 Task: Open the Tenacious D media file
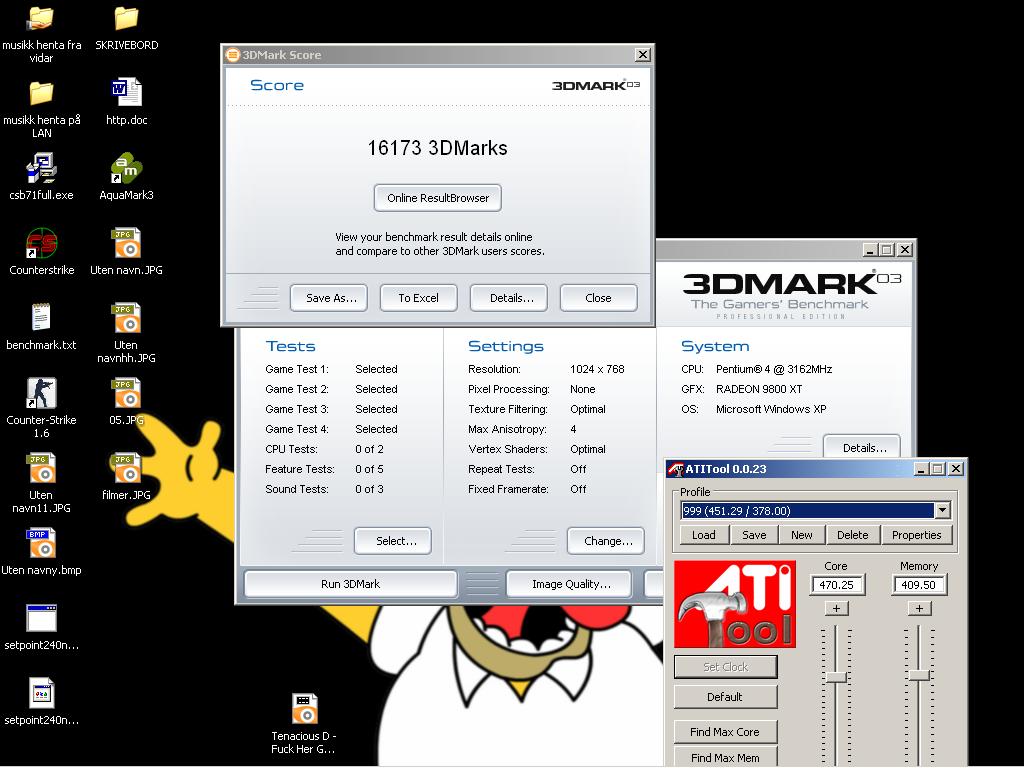pos(304,709)
